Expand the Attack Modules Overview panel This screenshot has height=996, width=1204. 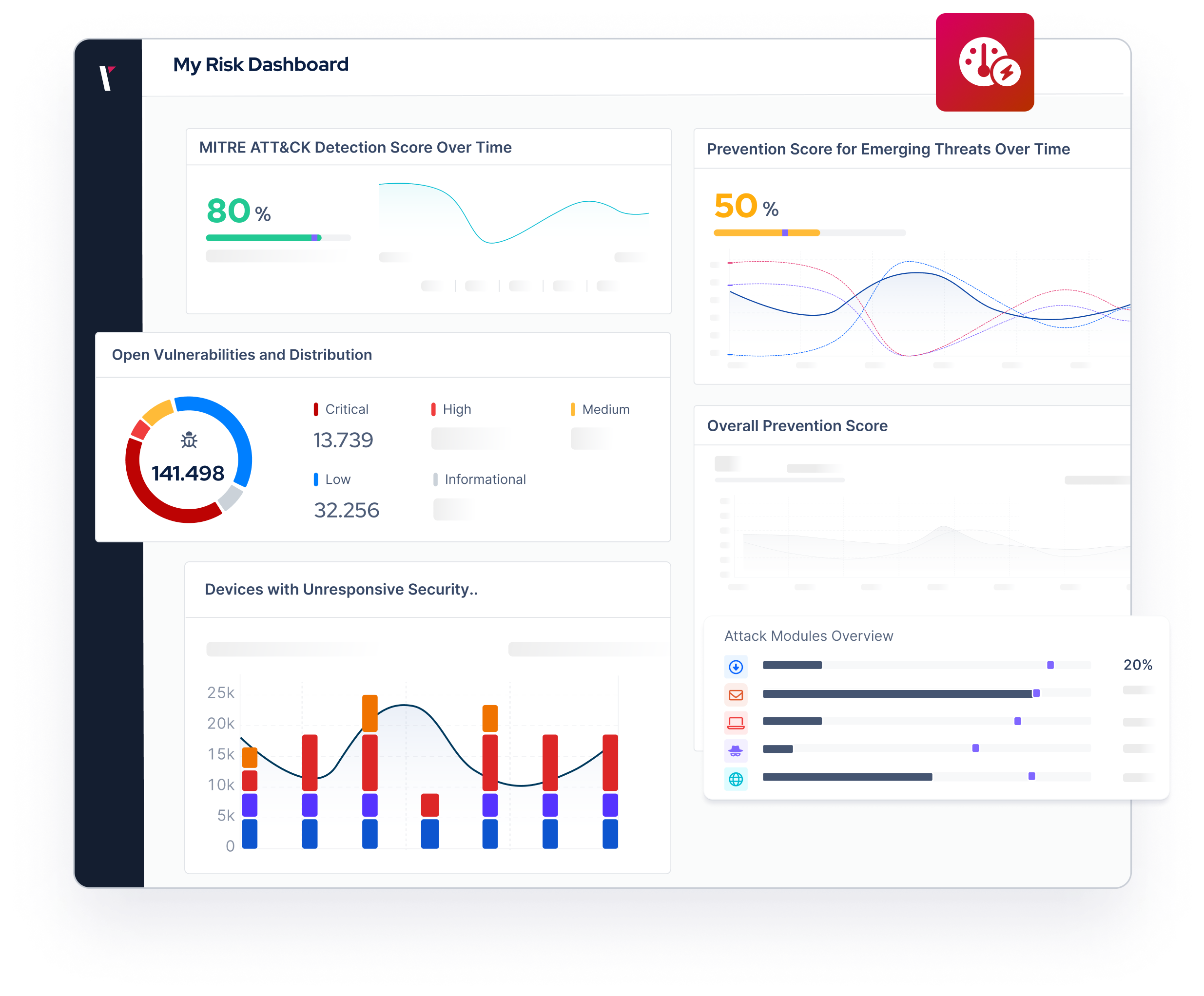pos(808,636)
